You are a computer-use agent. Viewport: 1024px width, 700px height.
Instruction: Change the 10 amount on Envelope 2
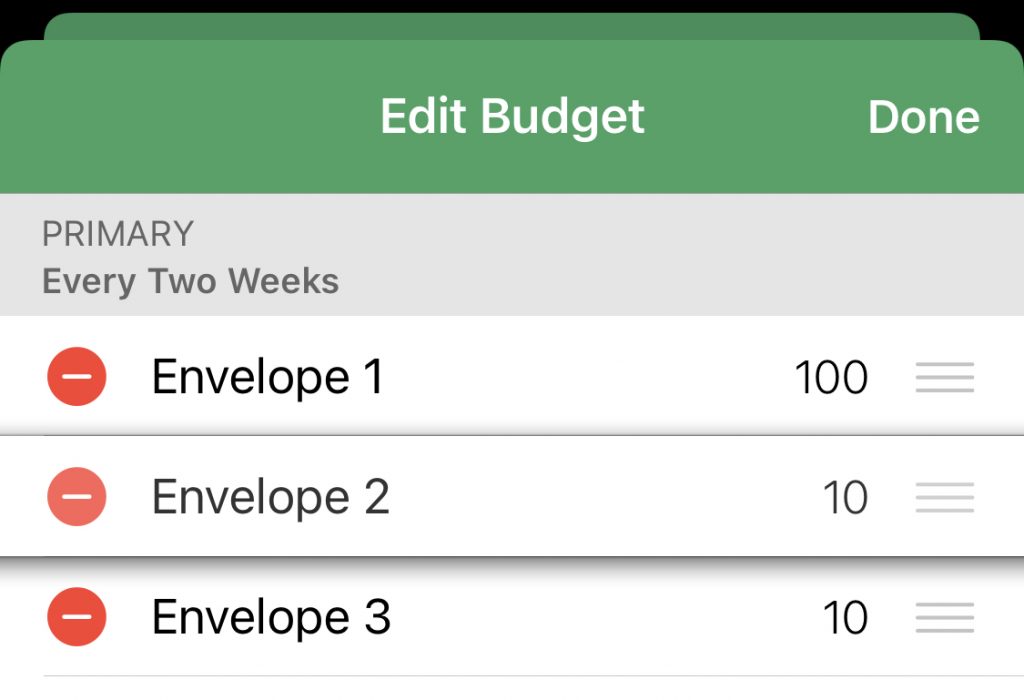[845, 498]
